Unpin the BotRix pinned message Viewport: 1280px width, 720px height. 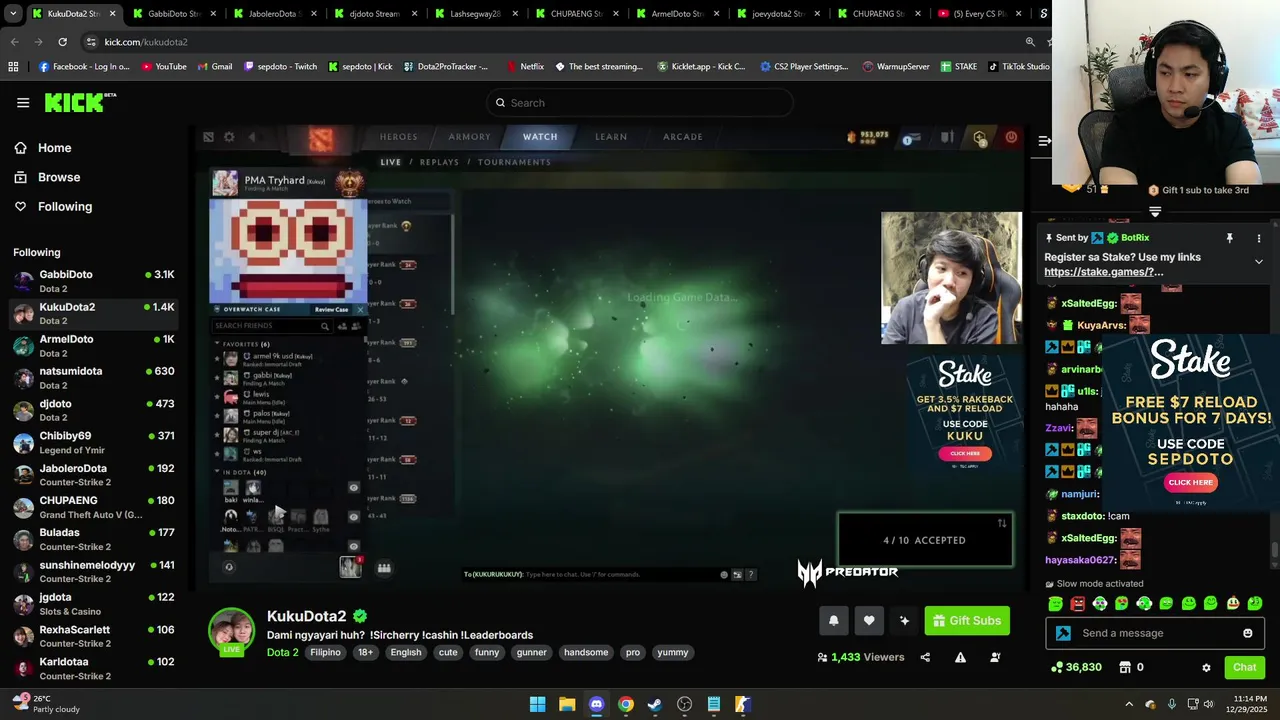point(1230,238)
